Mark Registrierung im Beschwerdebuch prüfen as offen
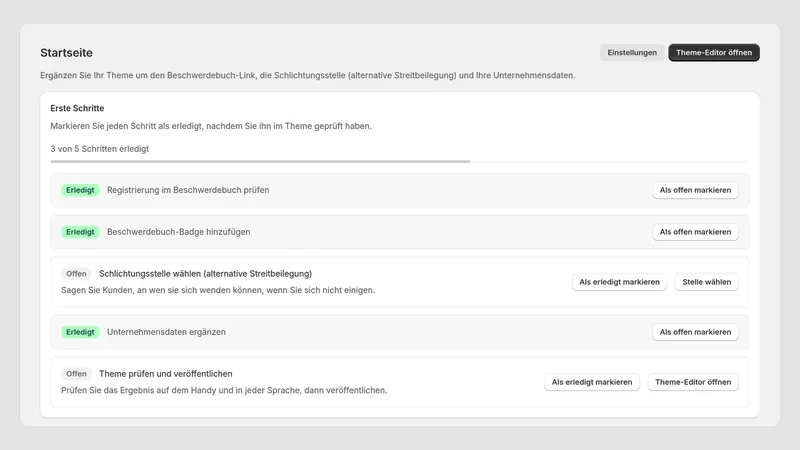This screenshot has width=800, height=450. pos(695,190)
